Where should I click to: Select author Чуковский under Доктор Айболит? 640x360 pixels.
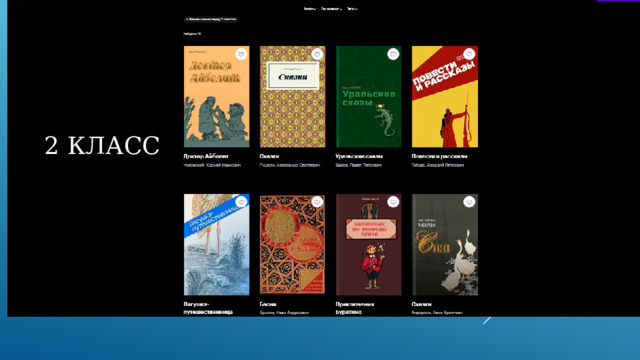coord(212,165)
